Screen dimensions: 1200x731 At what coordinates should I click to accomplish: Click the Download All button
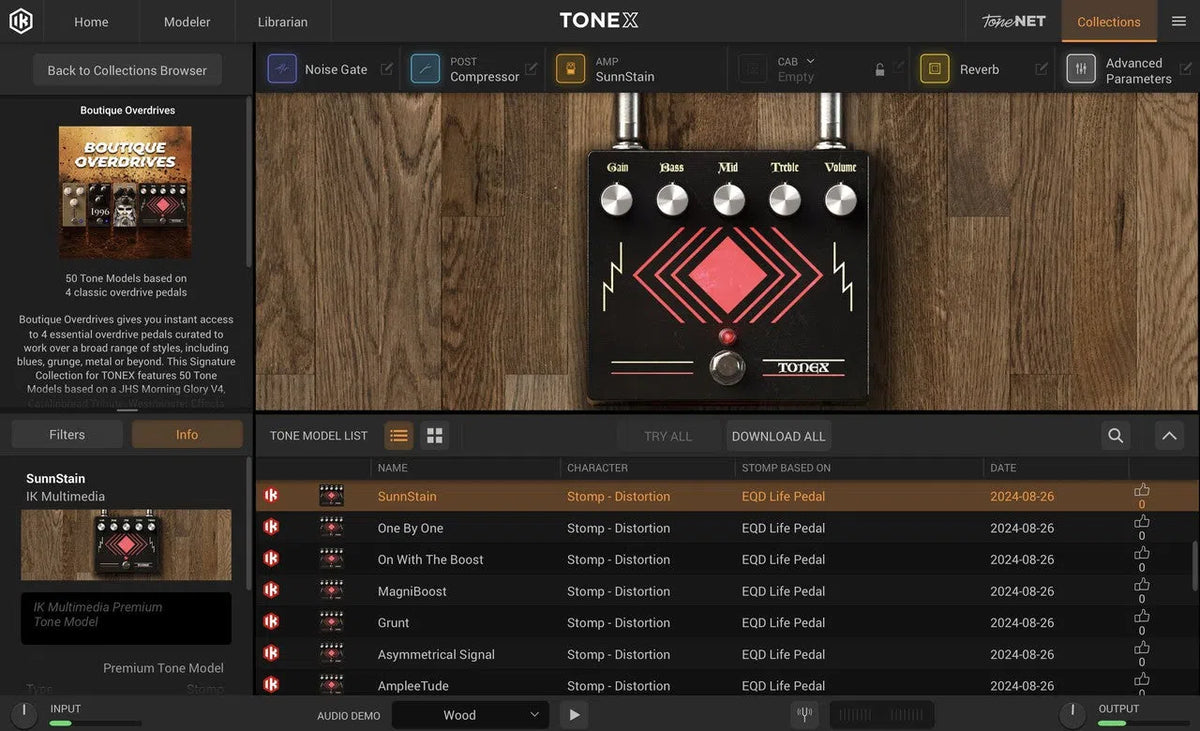(x=778, y=436)
